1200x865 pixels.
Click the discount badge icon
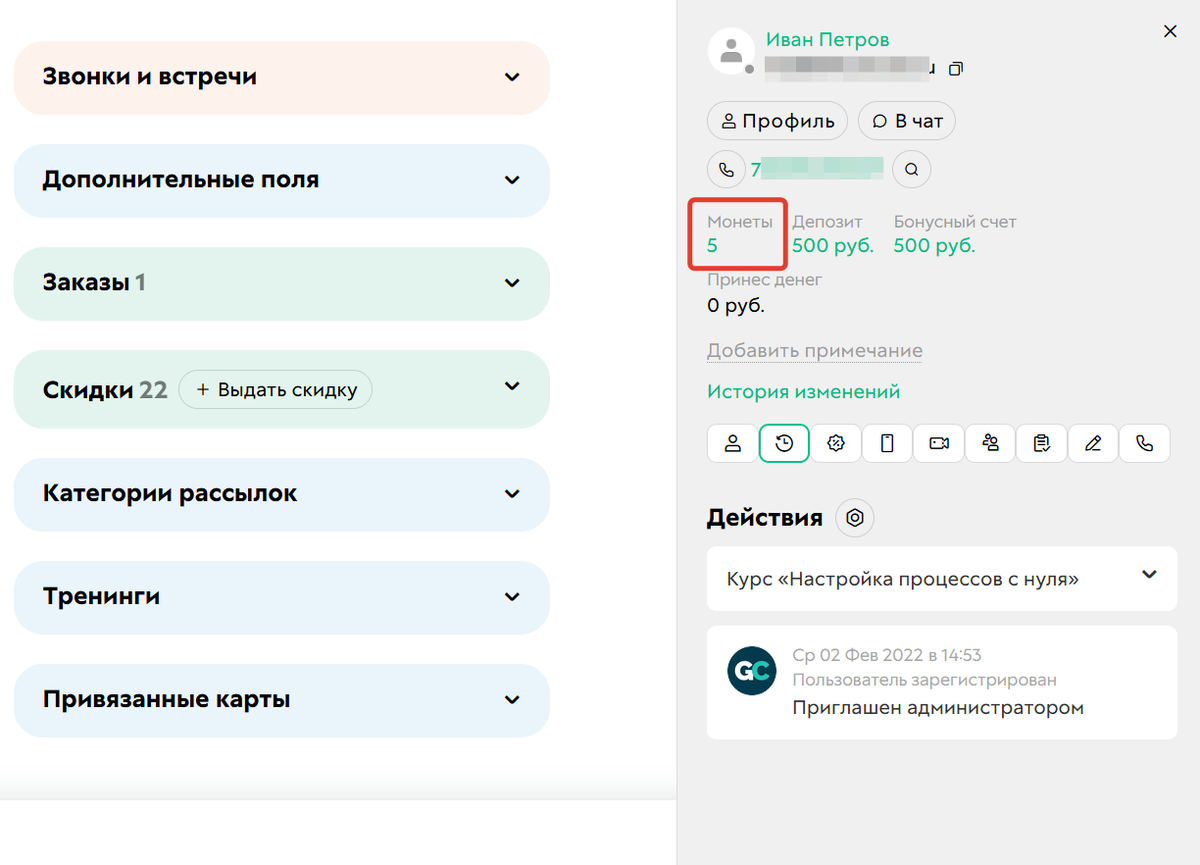(835, 443)
